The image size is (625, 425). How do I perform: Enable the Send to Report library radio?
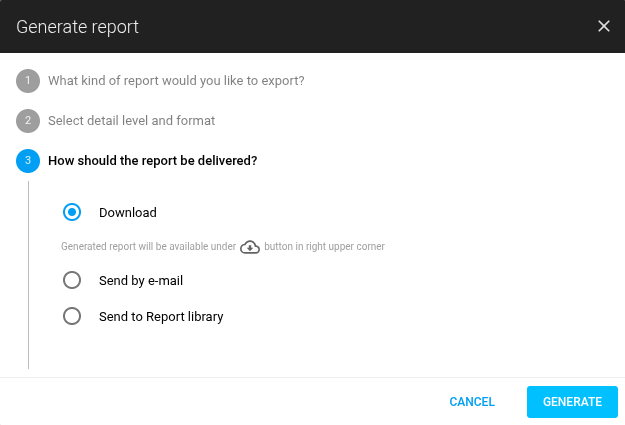pyautogui.click(x=72, y=317)
